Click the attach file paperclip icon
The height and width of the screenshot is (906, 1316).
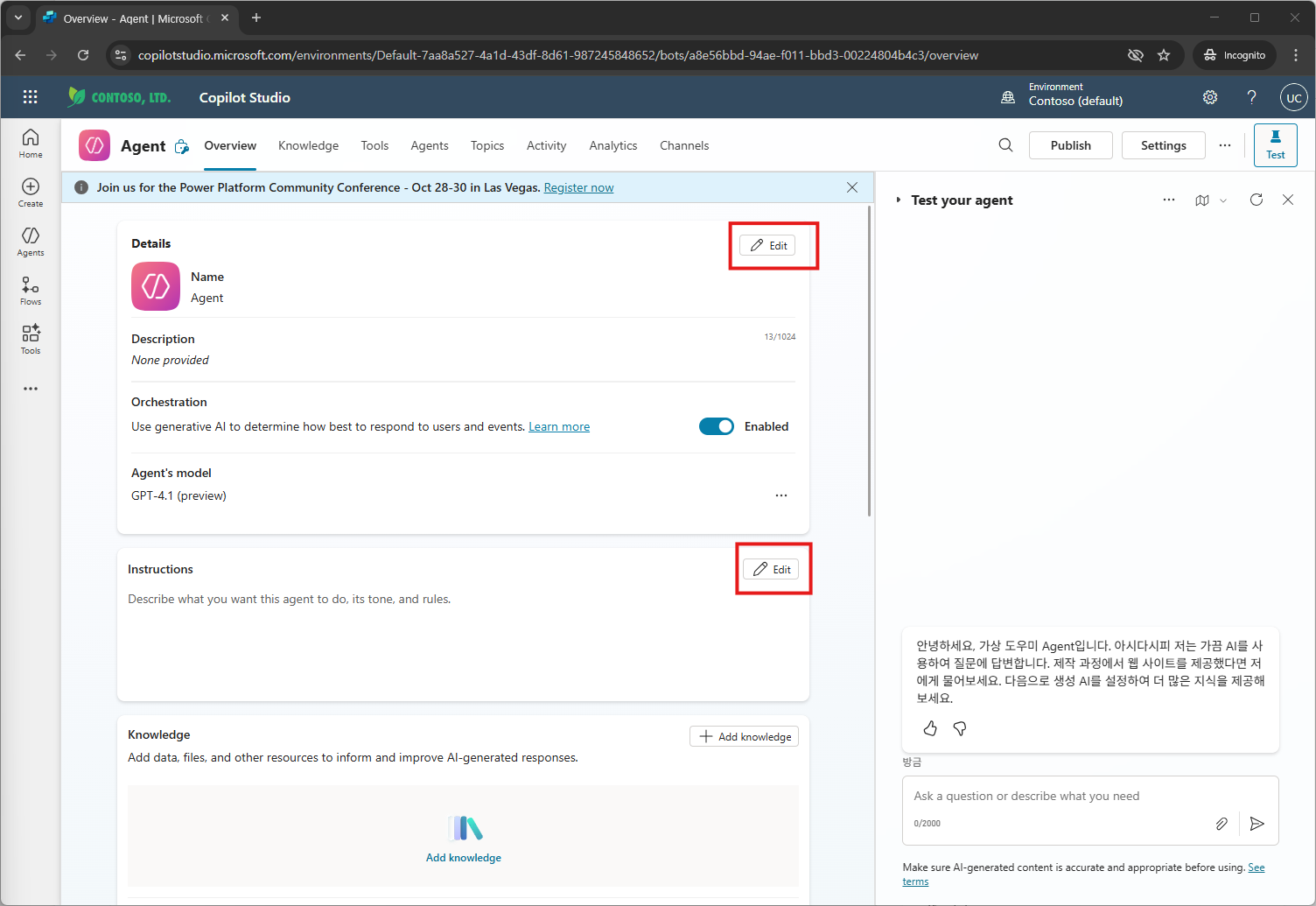coord(1221,824)
